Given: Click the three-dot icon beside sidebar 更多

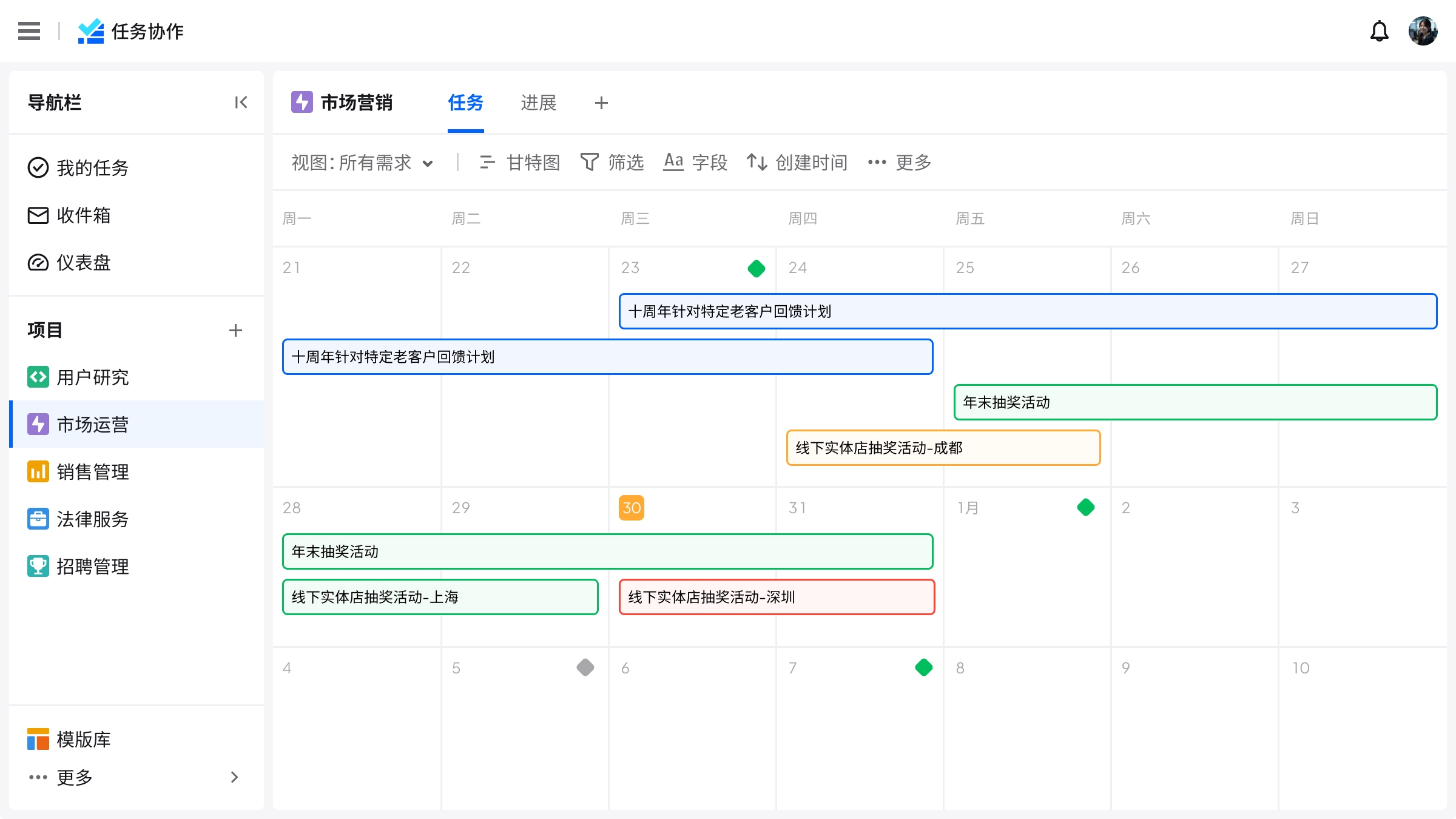Looking at the screenshot, I should pos(38,777).
